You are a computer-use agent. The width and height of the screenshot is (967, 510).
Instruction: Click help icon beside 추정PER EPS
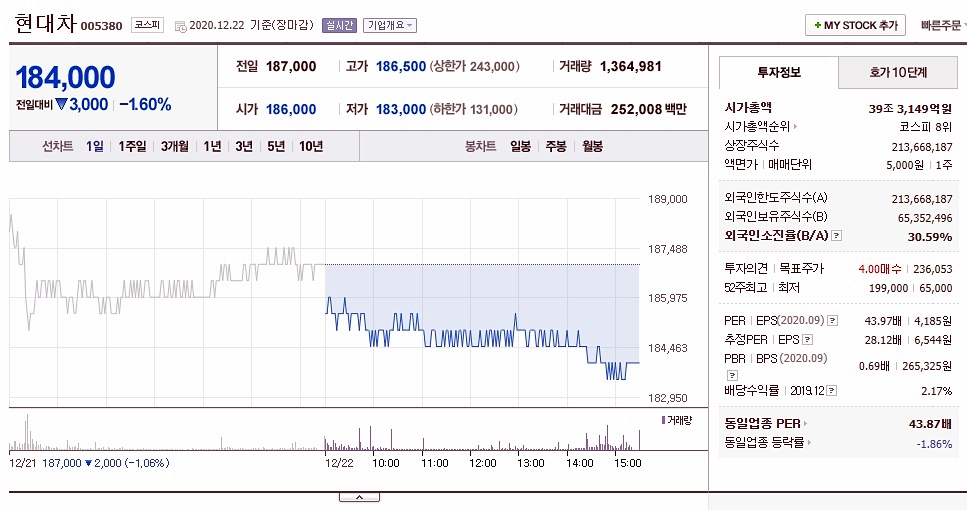[807, 340]
